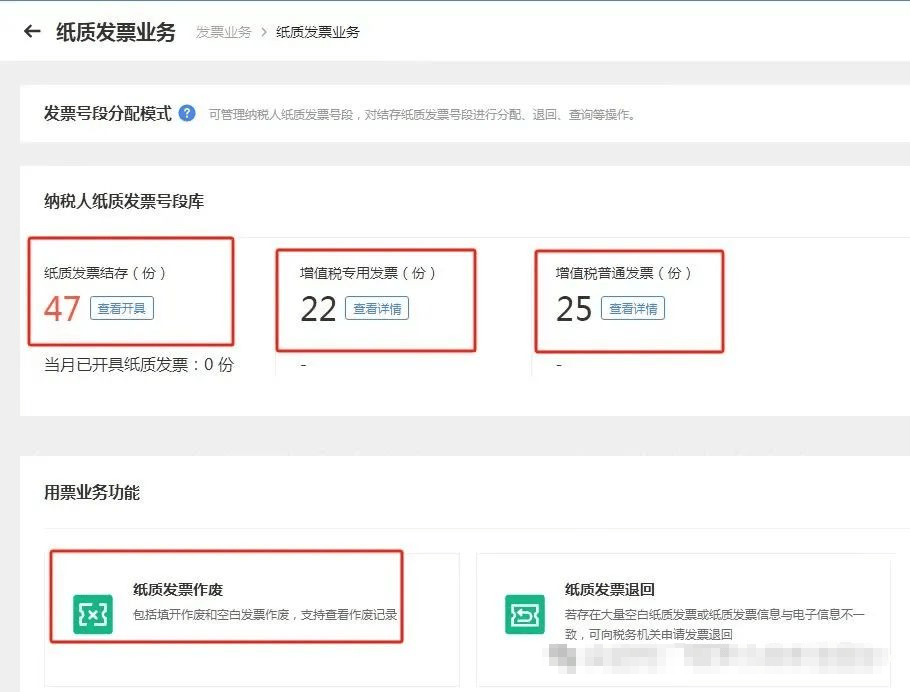Click the 25 count of 增值税普通发票
The image size is (910, 692).
(x=574, y=309)
